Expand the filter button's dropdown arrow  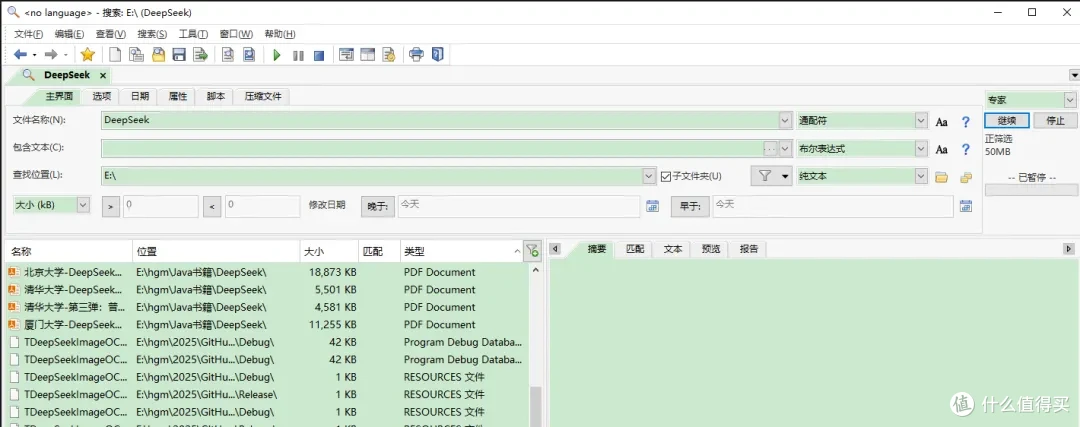[785, 176]
